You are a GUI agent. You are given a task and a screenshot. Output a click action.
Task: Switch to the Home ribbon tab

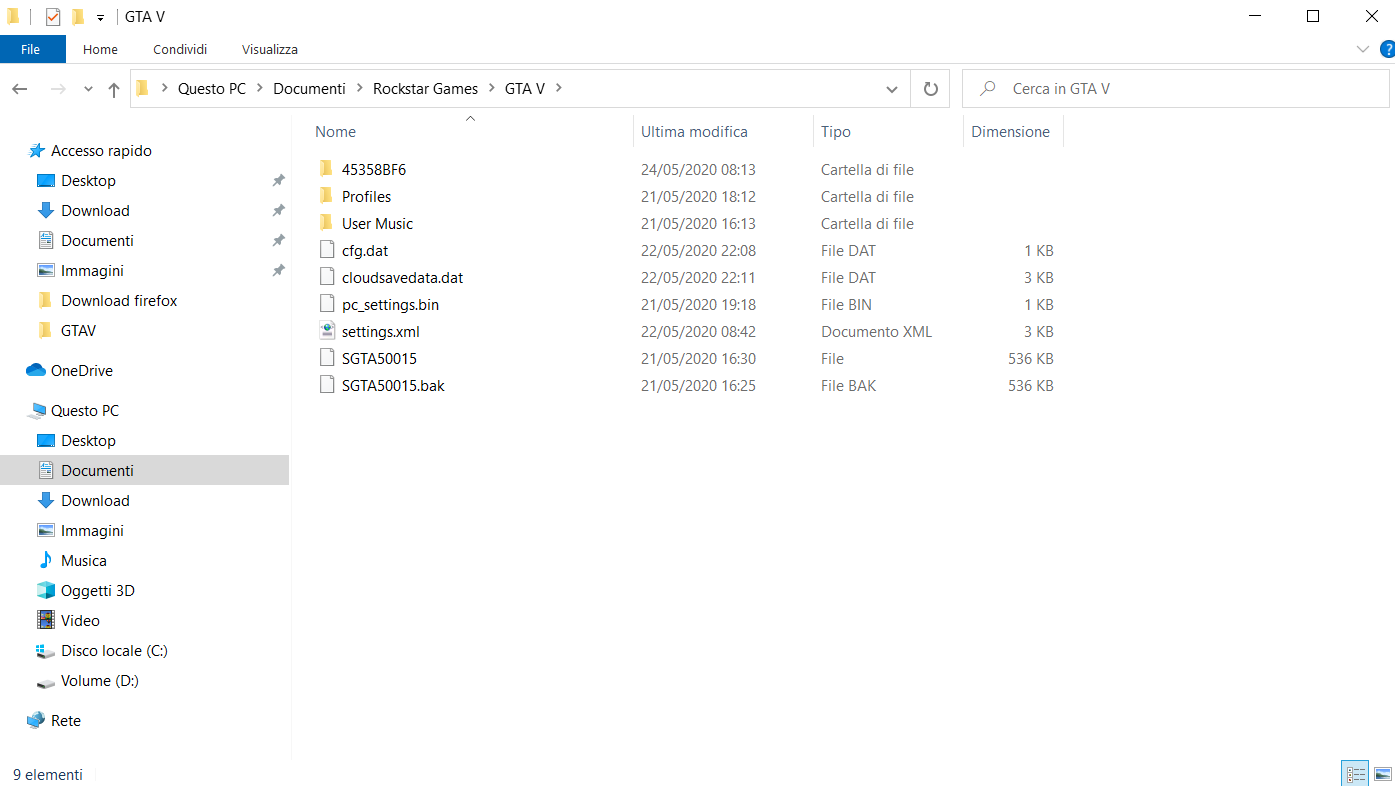100,49
